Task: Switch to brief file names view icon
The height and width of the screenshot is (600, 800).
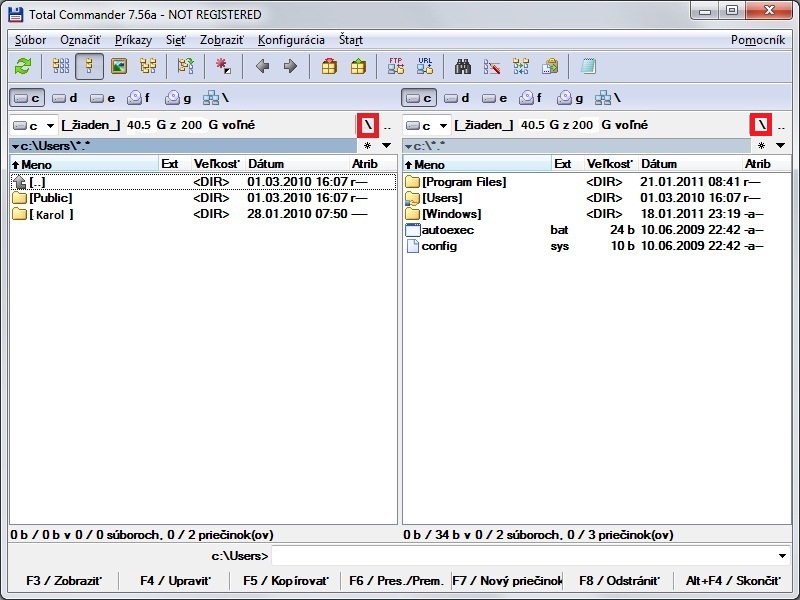Action: coord(61,66)
